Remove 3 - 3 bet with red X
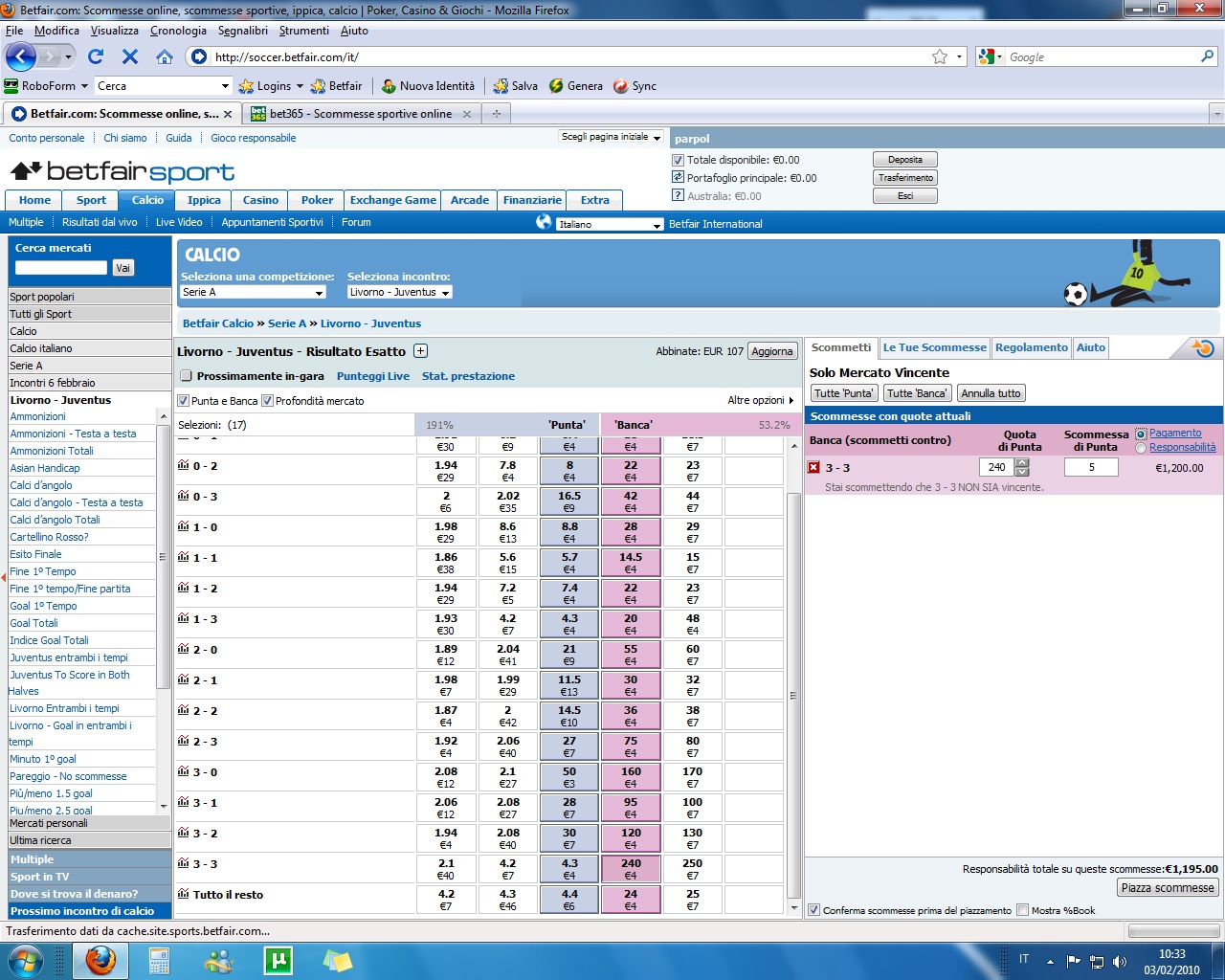Screen dimensions: 1225x980 814,467
